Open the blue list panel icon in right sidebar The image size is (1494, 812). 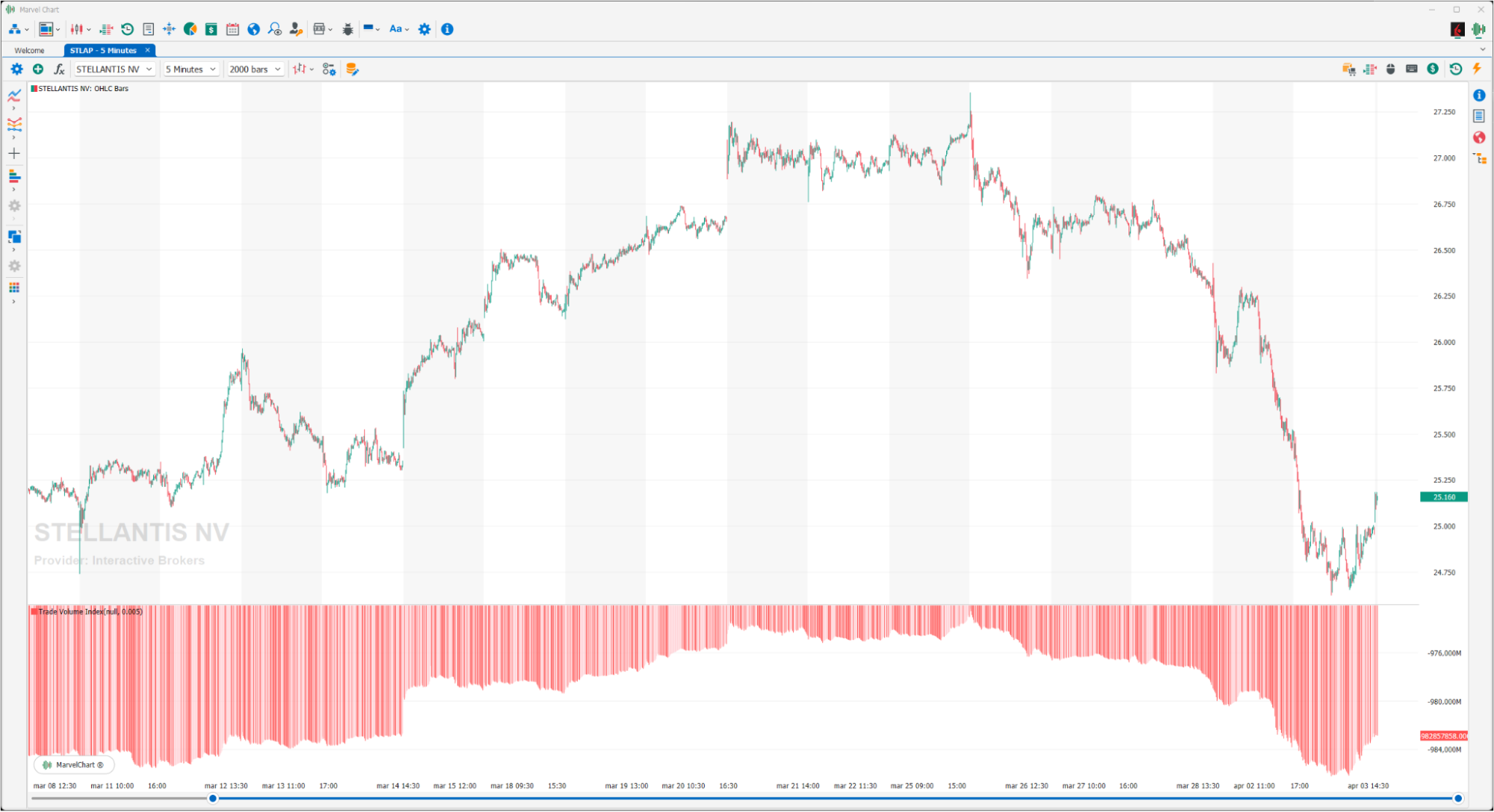point(1478,116)
